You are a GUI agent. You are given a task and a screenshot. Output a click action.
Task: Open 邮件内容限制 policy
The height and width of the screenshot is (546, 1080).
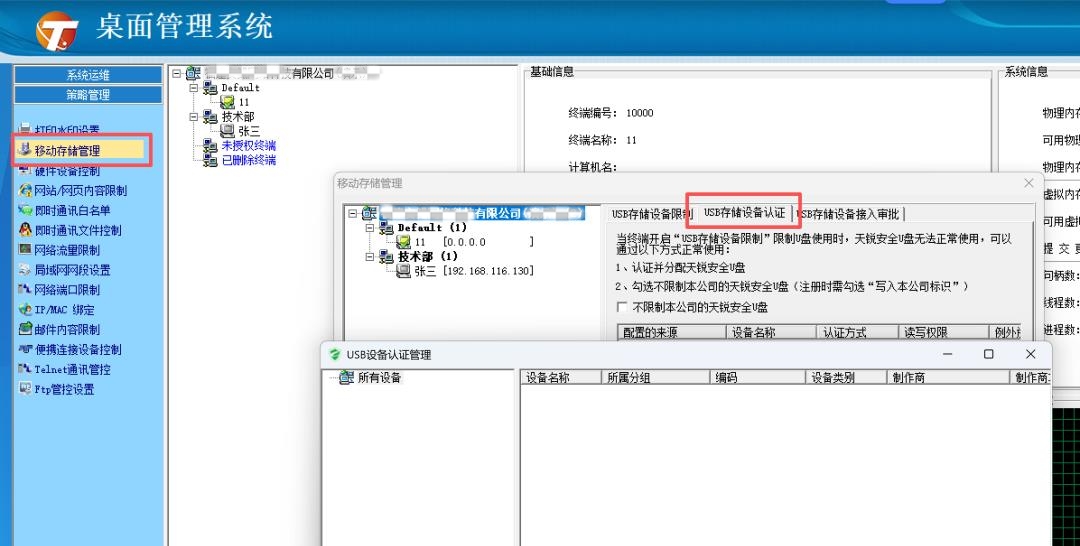(67, 330)
